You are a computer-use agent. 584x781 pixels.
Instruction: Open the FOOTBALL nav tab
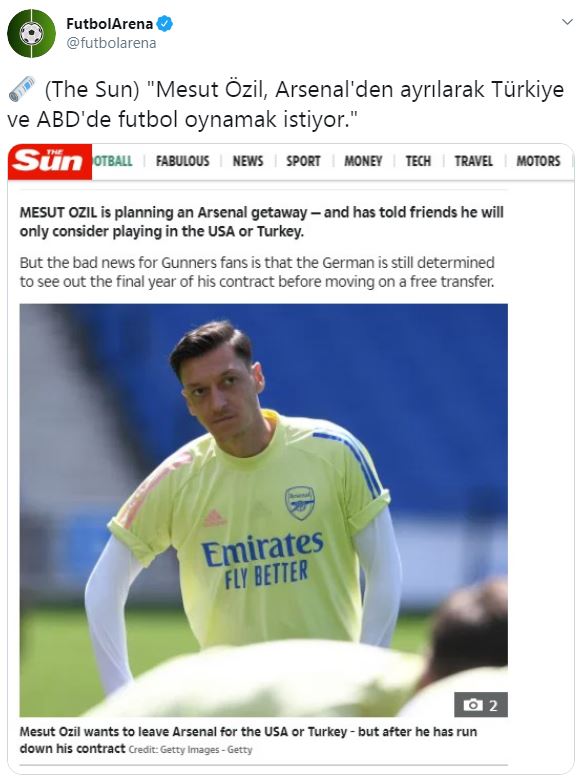[113, 161]
